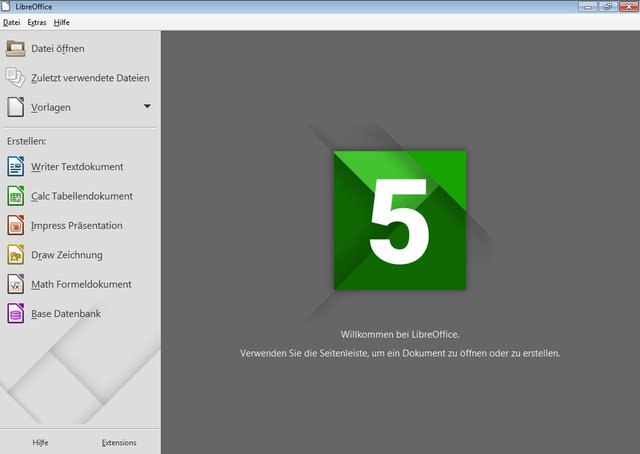Viewport: 640px width, 454px height.
Task: Click the Willkommen bei LibreOffice text
Action: click(400, 334)
